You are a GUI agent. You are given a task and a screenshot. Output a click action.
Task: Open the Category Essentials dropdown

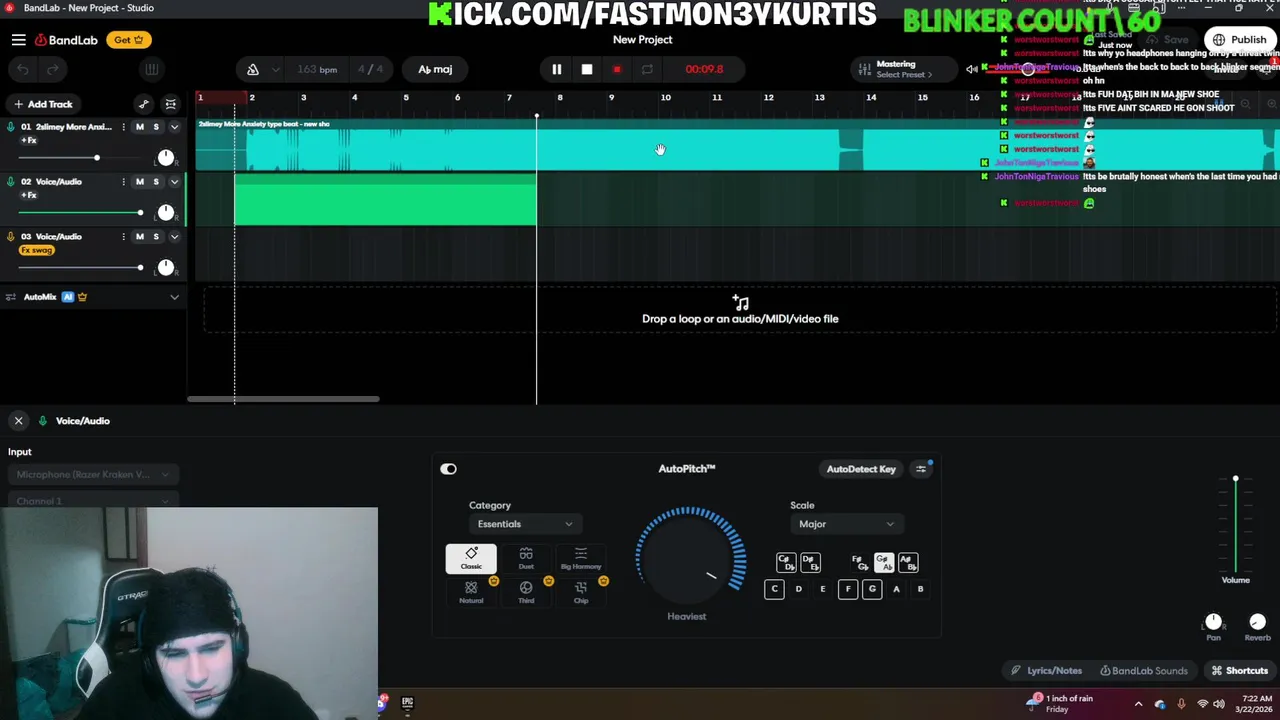coord(524,524)
